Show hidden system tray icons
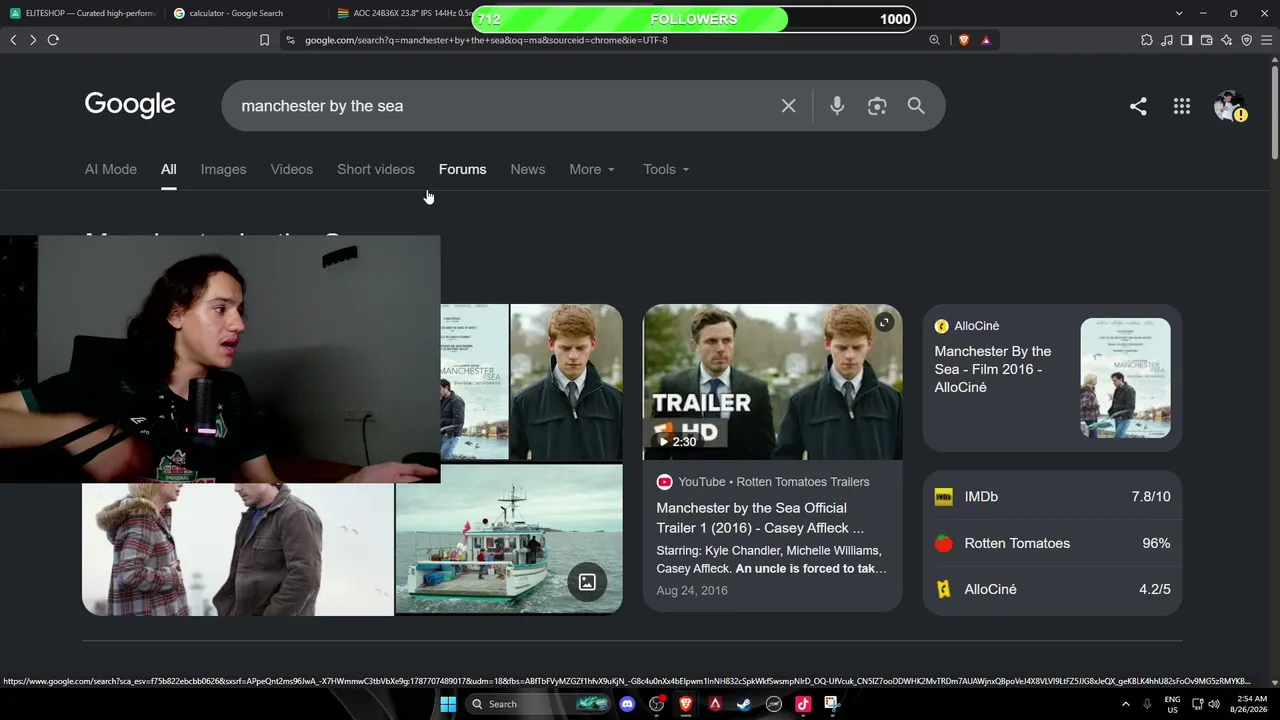 point(1126,704)
